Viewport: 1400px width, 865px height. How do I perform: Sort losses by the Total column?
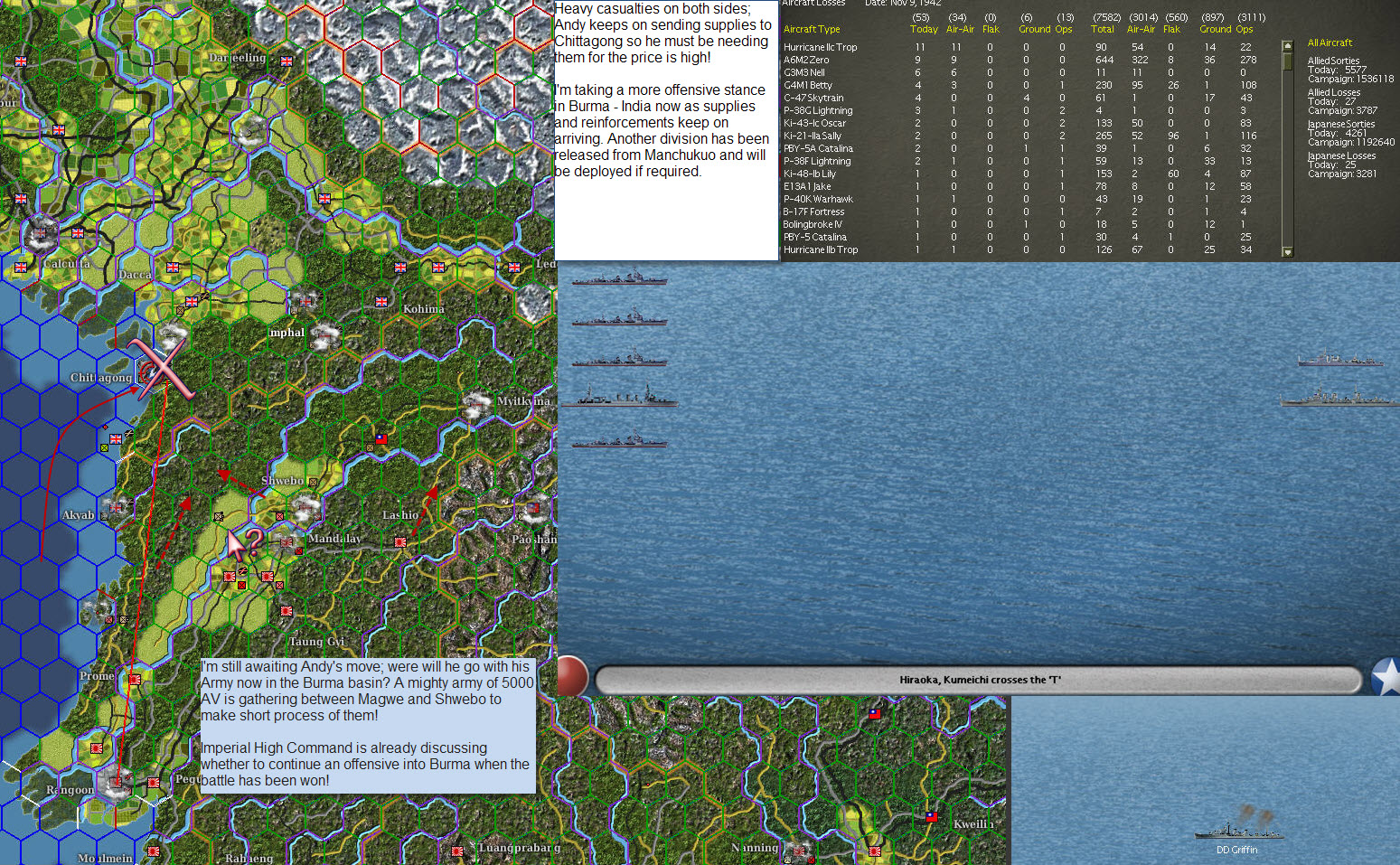pos(1102,29)
